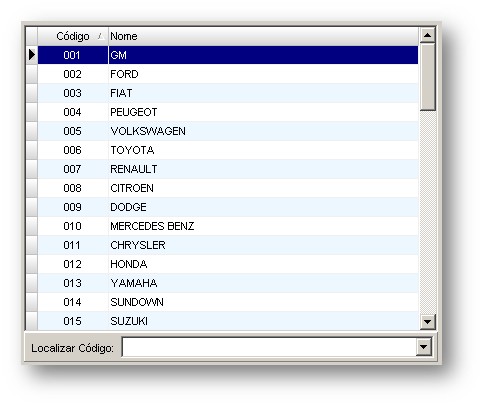484x407 pixels.
Task: Select code 011 CHRYSLER
Action: click(228, 245)
